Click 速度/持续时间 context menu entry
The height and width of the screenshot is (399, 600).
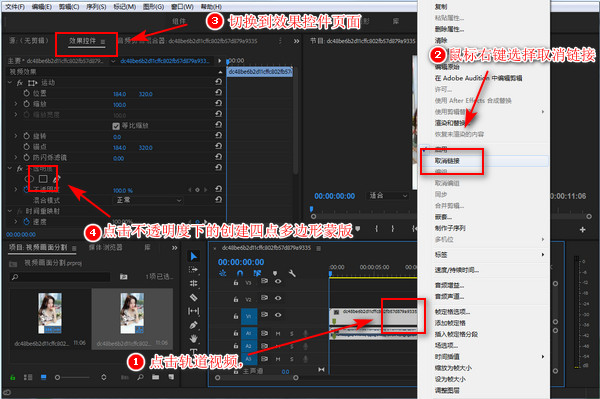(x=457, y=270)
